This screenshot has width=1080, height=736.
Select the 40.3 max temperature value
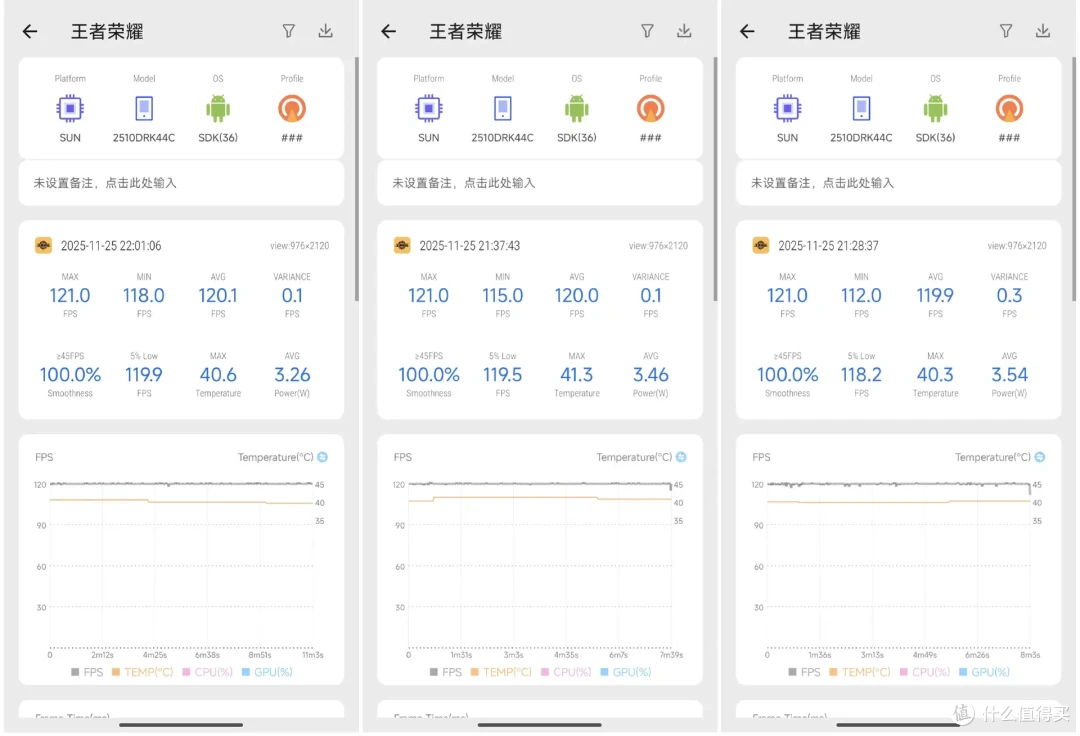935,375
